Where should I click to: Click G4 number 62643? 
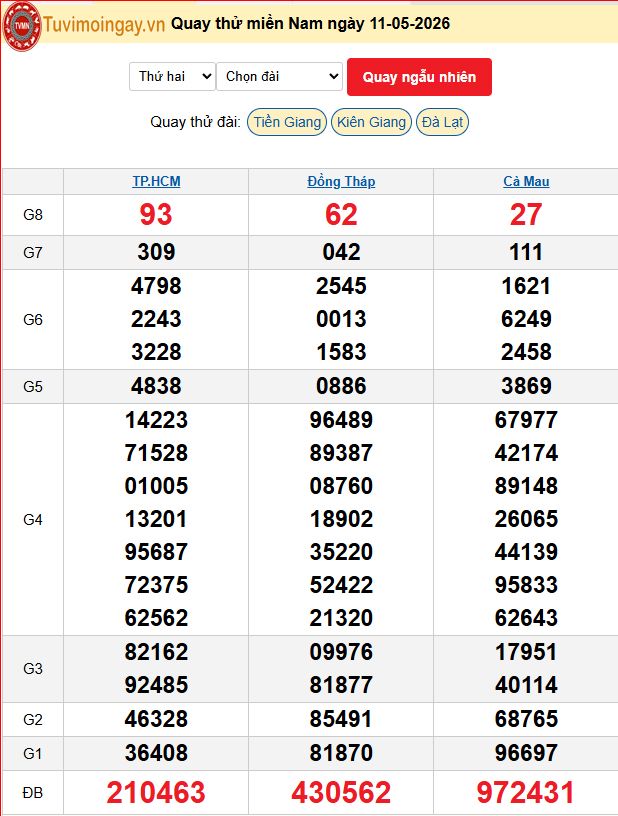click(526, 618)
